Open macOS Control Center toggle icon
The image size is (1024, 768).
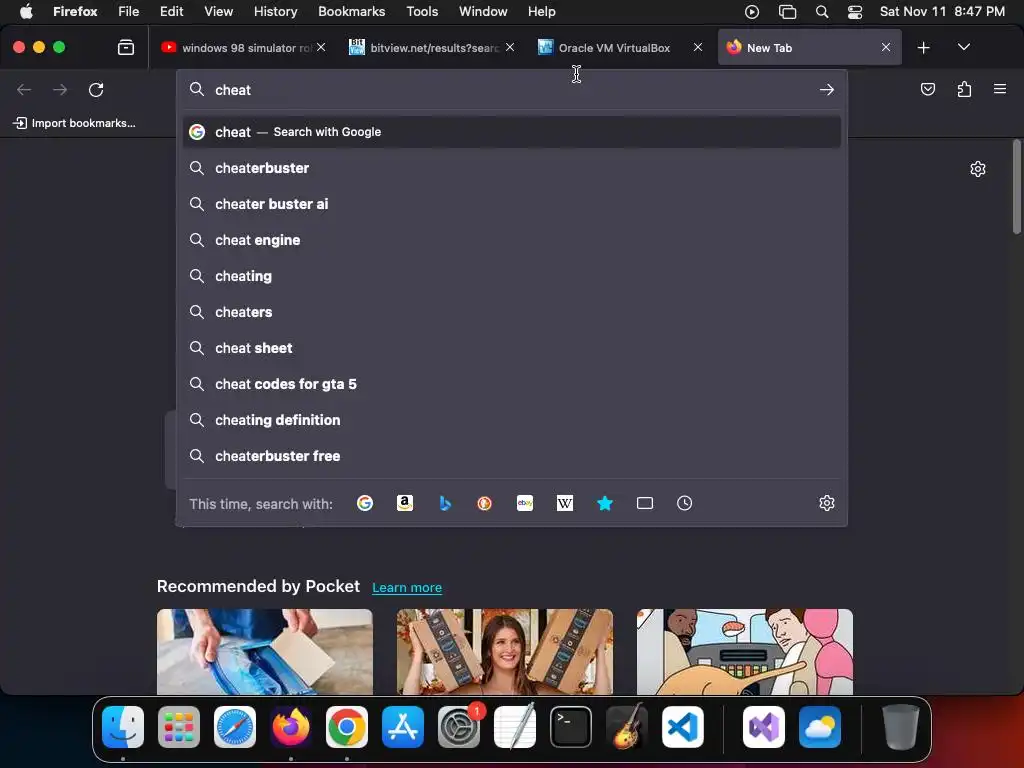855,12
